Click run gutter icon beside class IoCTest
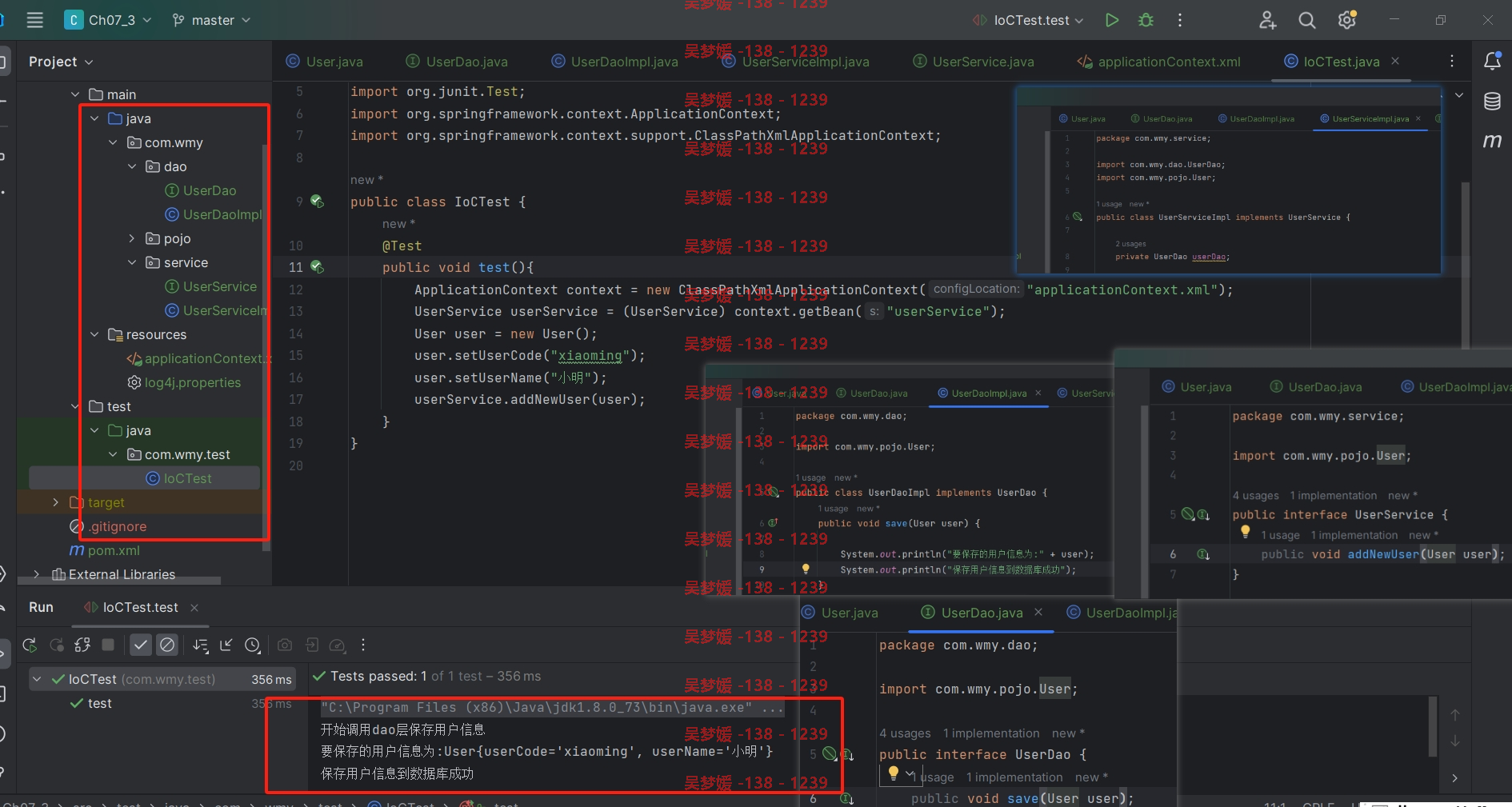 (x=317, y=202)
